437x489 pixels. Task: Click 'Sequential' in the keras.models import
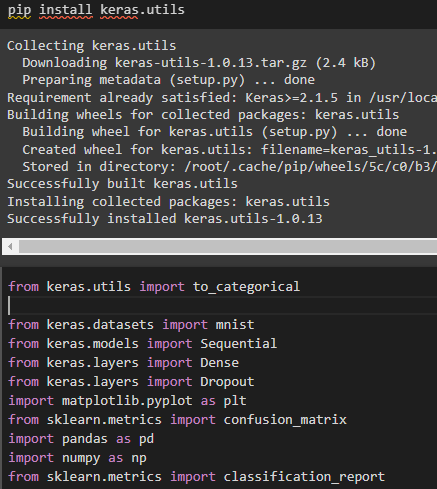click(238, 344)
